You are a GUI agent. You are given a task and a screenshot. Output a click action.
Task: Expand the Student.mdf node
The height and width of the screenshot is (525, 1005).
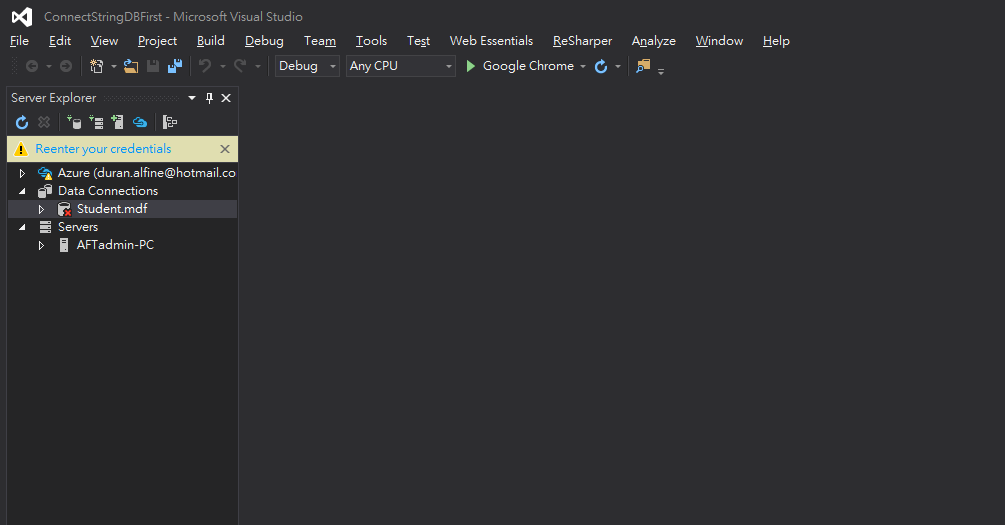[x=41, y=209]
